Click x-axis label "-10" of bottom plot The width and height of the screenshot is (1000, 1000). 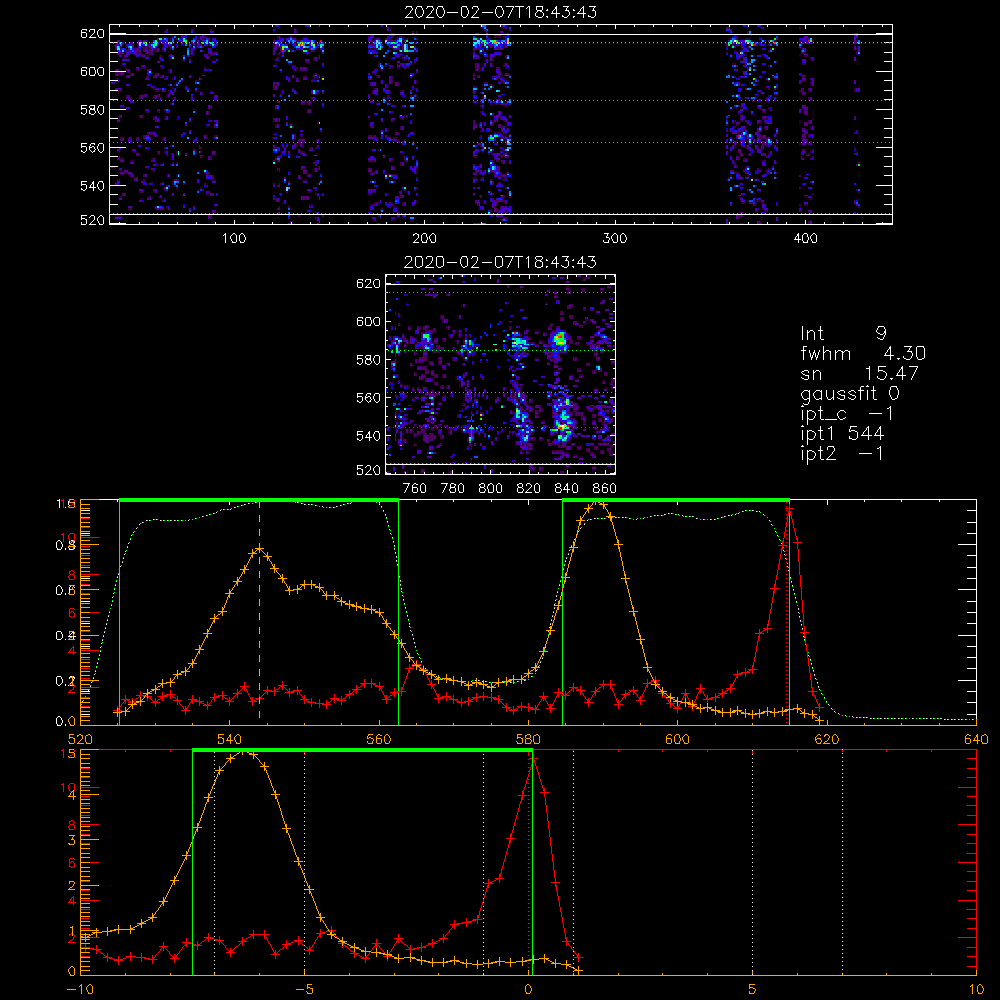tap(80, 989)
